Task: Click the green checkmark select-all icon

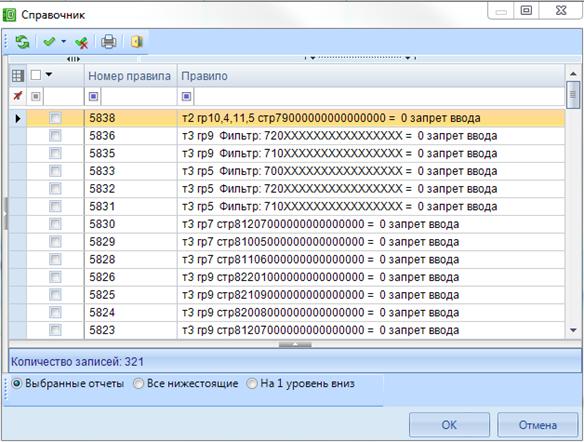Action: [x=49, y=42]
